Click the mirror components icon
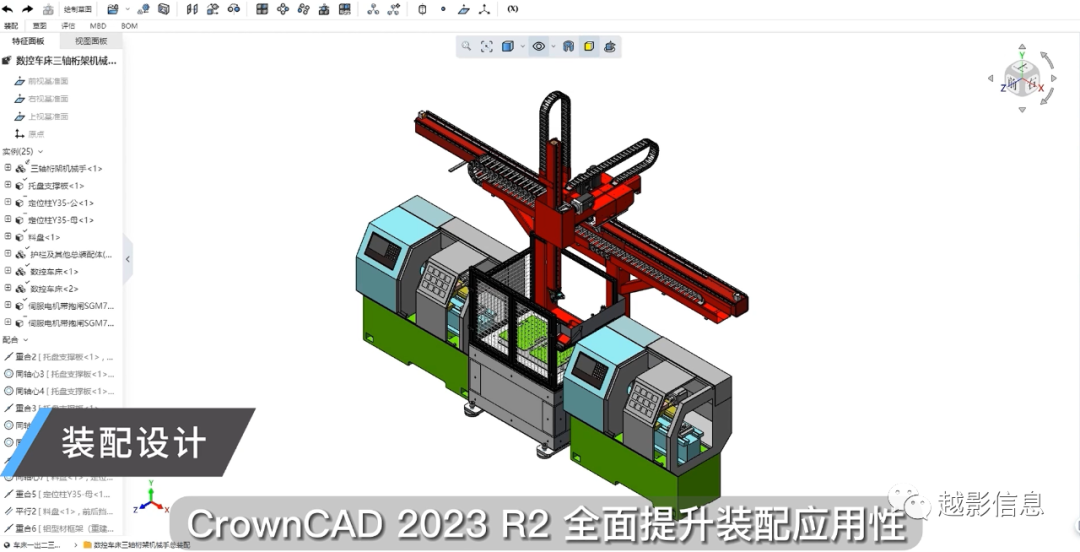The width and height of the screenshot is (1080, 552). tap(192, 9)
